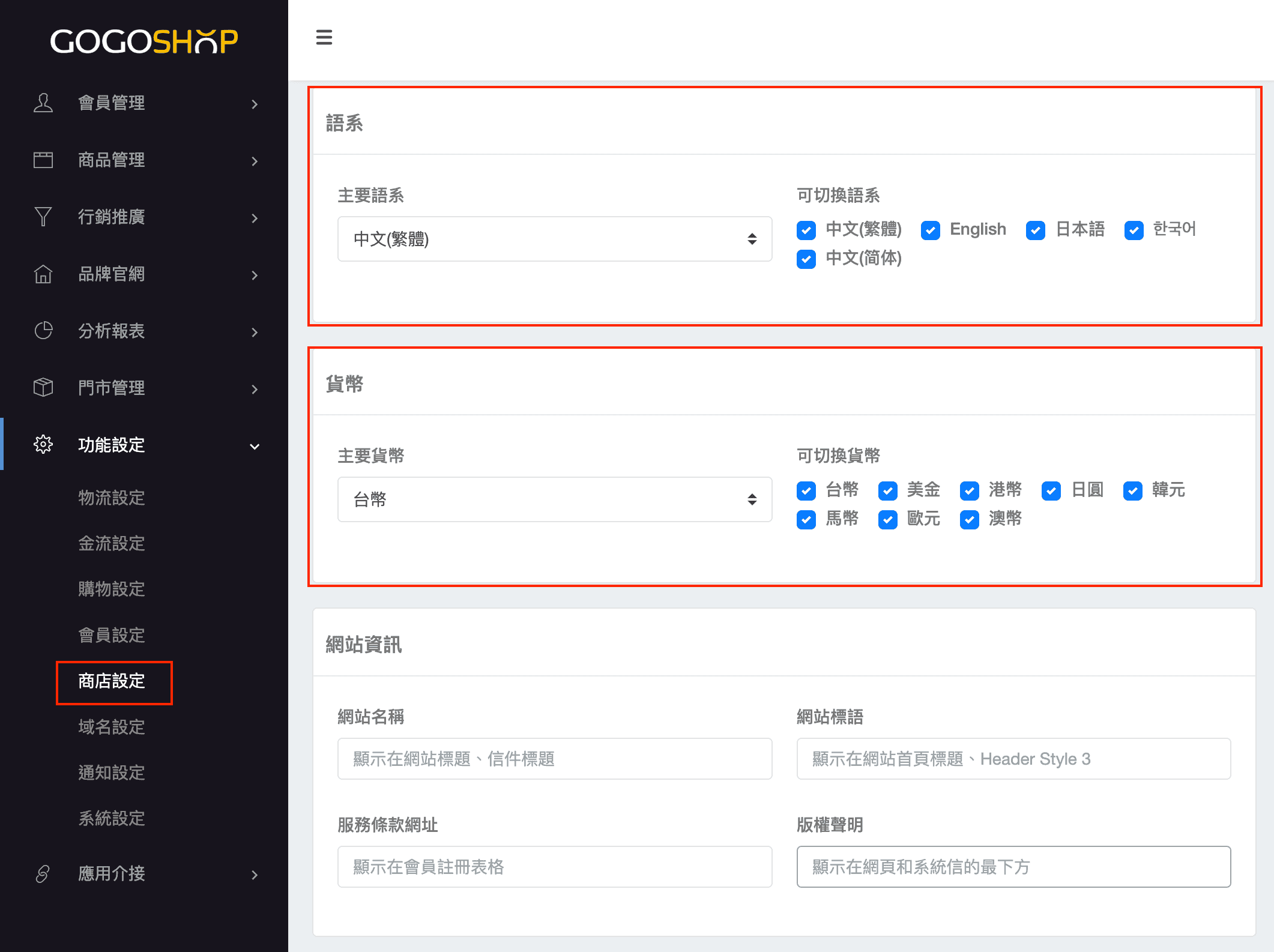Open the 主要貨幣 台幣 dropdown

[x=554, y=499]
